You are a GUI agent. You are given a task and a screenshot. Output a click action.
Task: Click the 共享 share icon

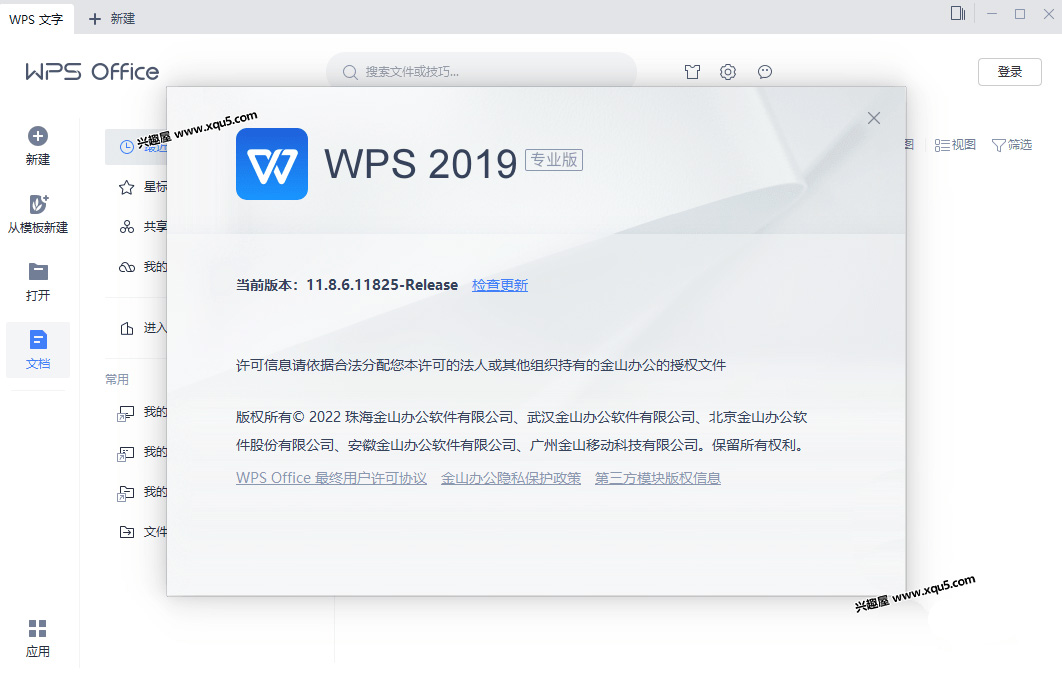pos(127,227)
